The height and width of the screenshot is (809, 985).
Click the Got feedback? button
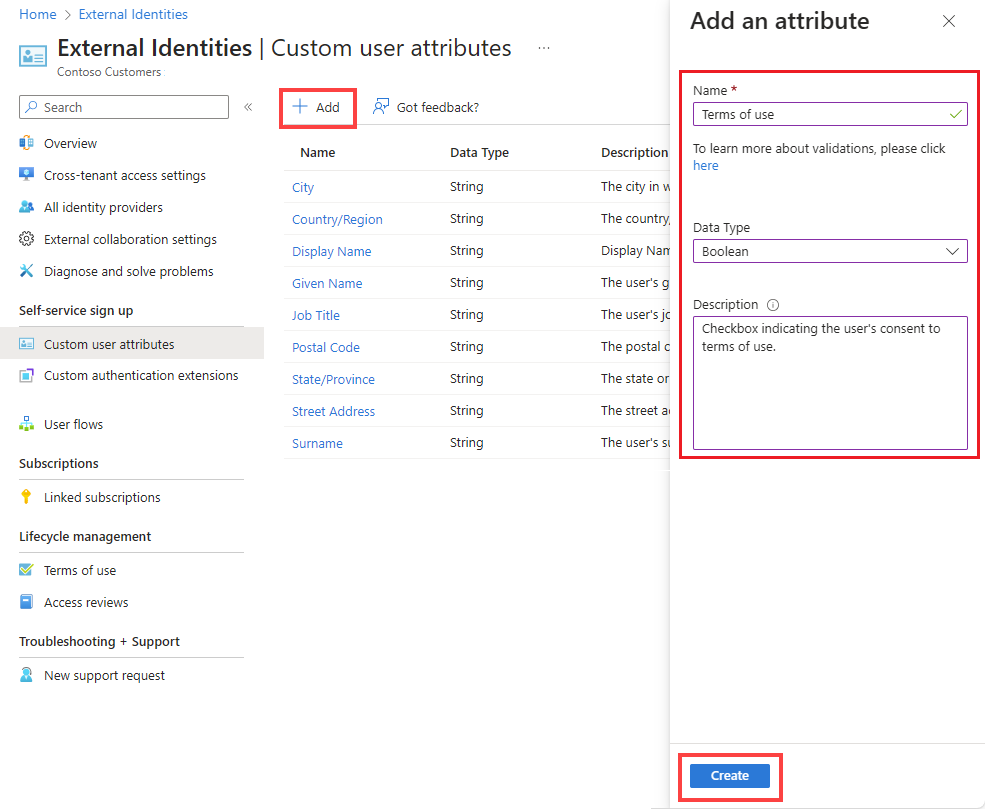click(426, 107)
